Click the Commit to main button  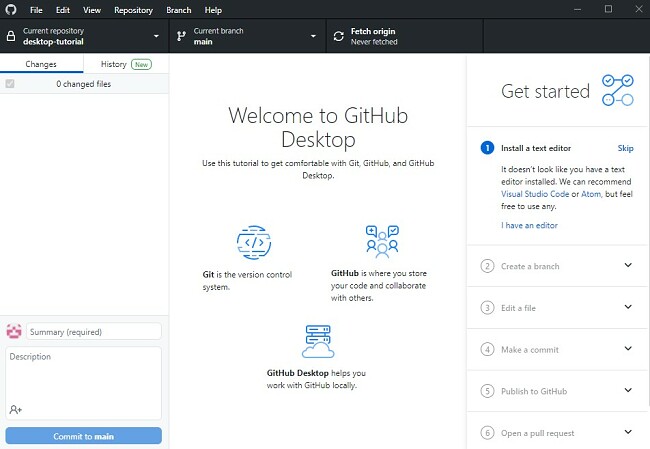(x=83, y=436)
